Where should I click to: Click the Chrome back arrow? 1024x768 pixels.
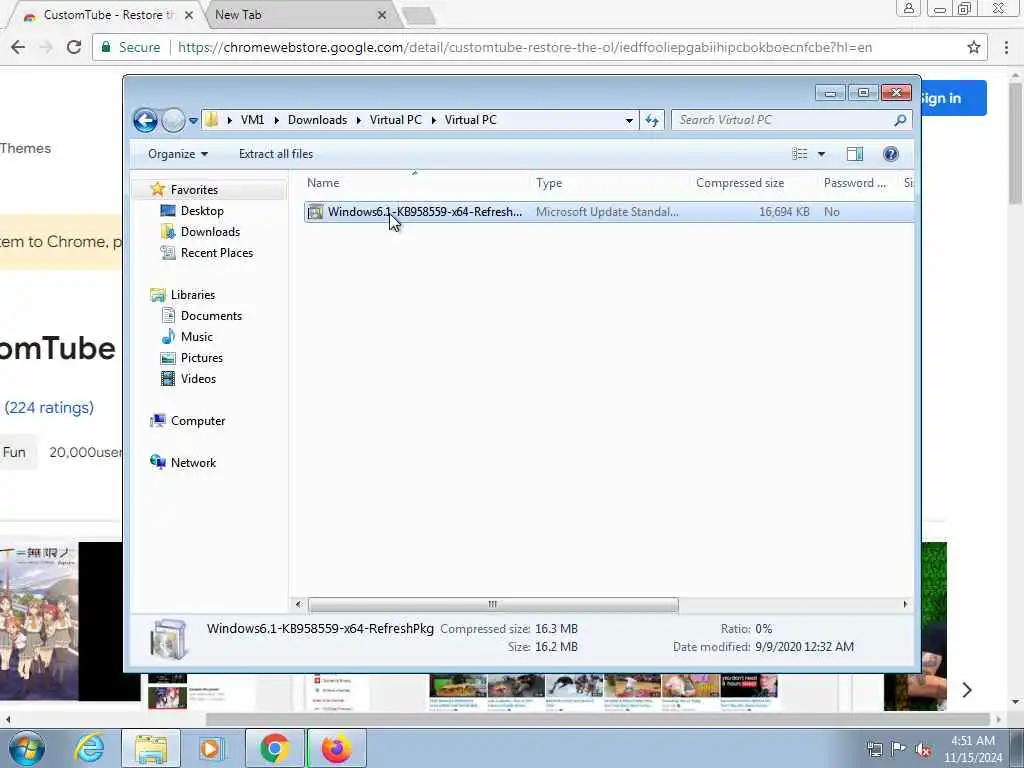click(18, 47)
